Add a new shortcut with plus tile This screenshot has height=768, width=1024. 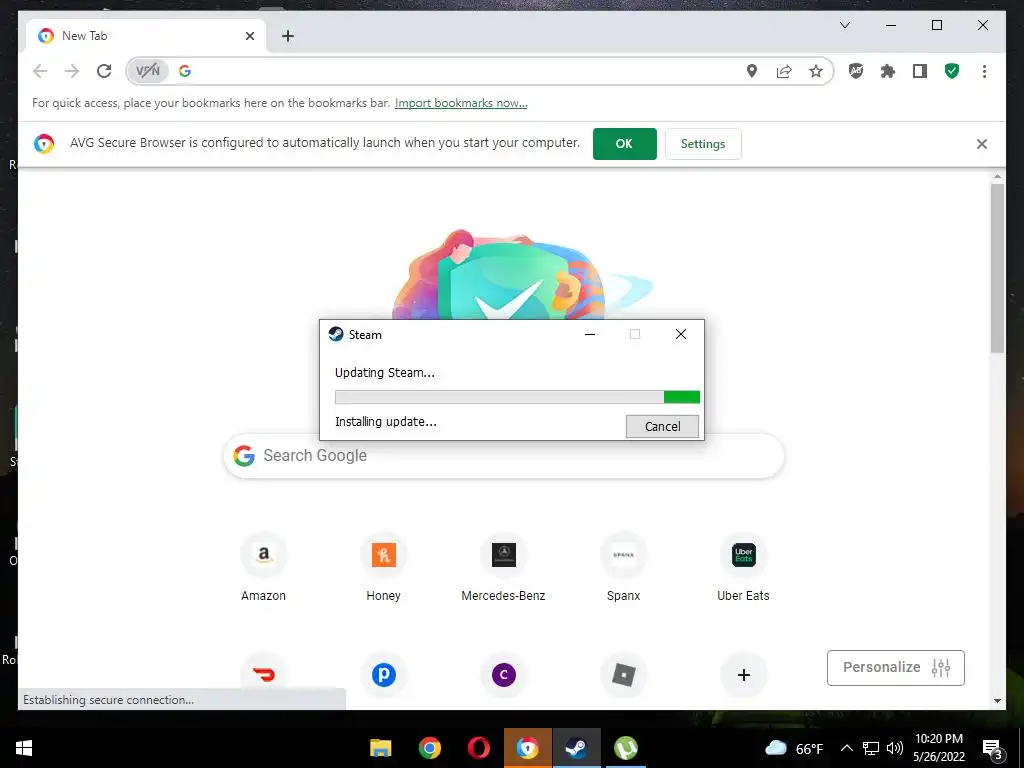(743, 675)
